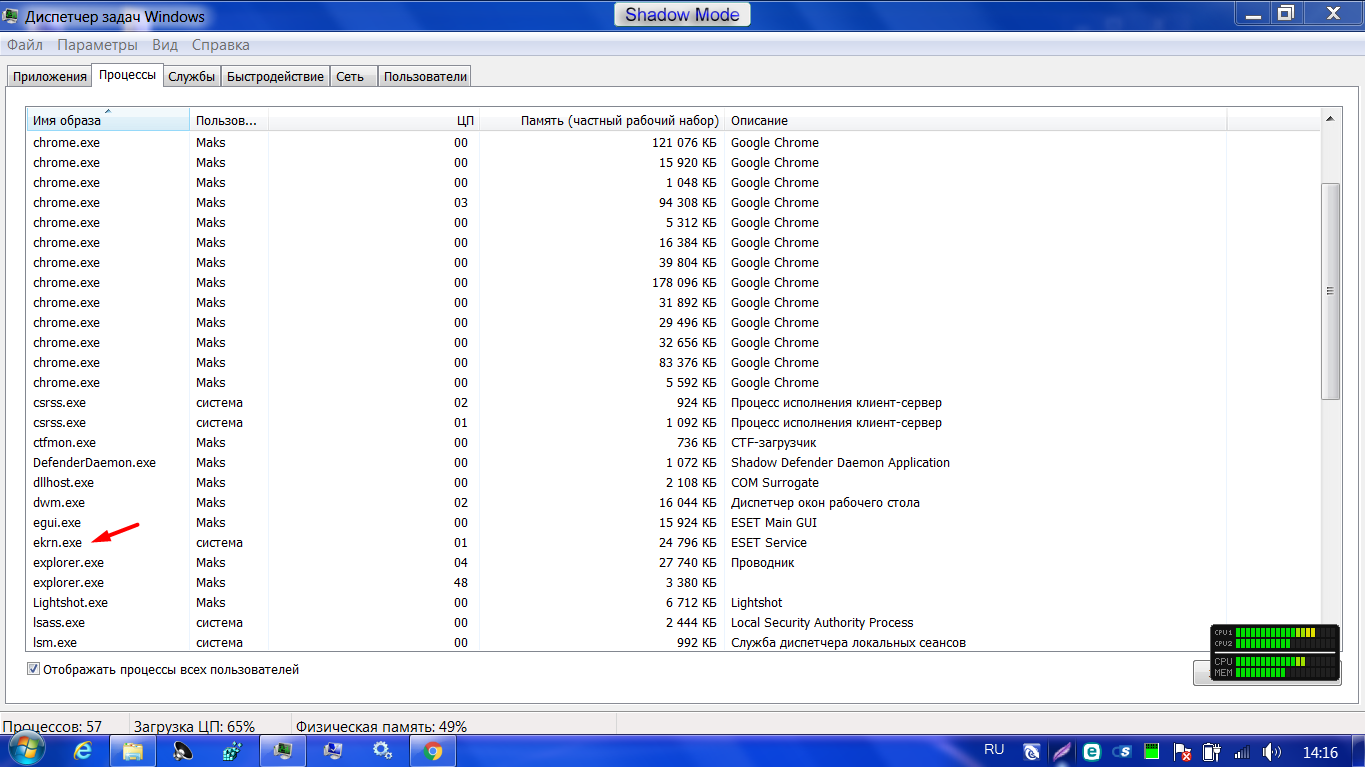Select chrome.exe using 178 096 КБ
Screen dimensions: 1365x767
click(673, 283)
